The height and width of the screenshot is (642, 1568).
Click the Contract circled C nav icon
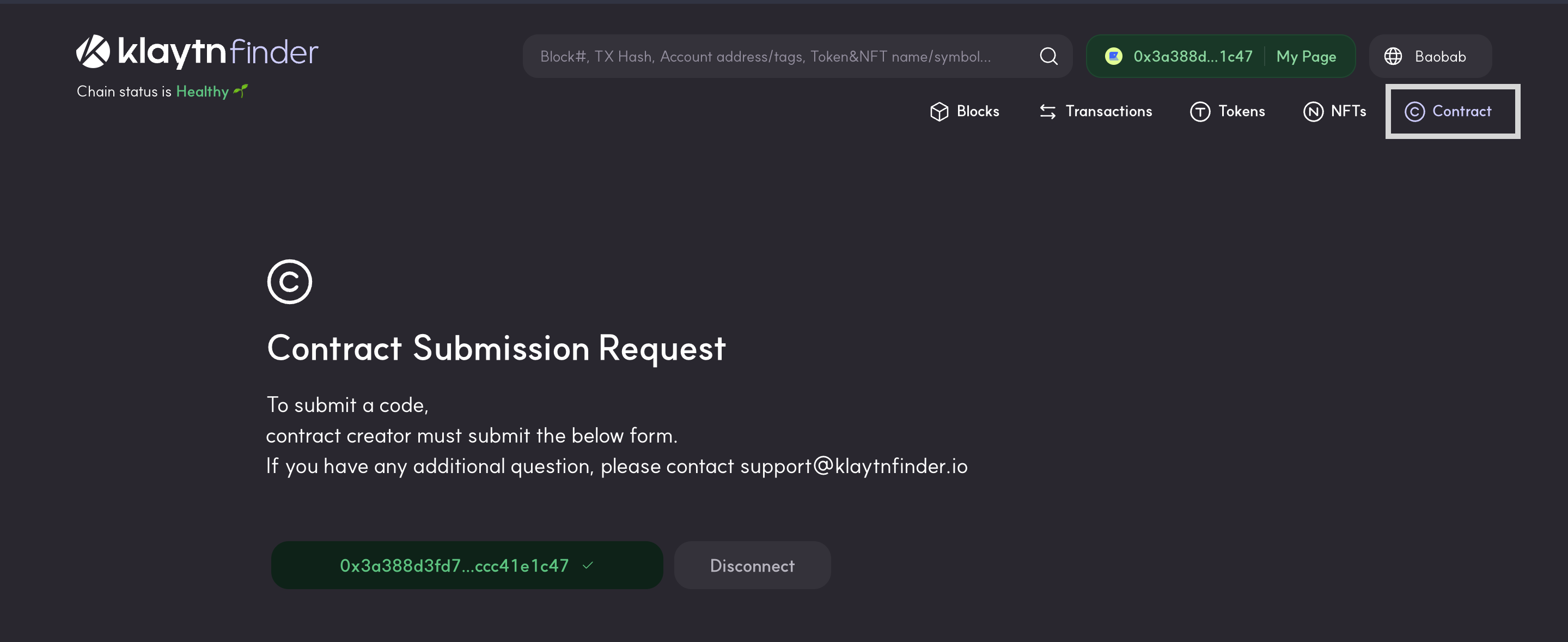[1414, 112]
